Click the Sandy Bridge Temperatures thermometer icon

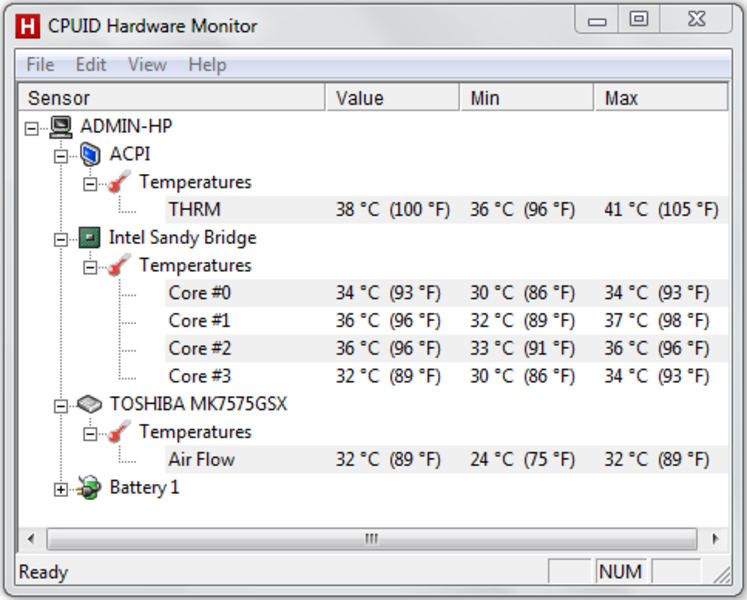point(119,265)
